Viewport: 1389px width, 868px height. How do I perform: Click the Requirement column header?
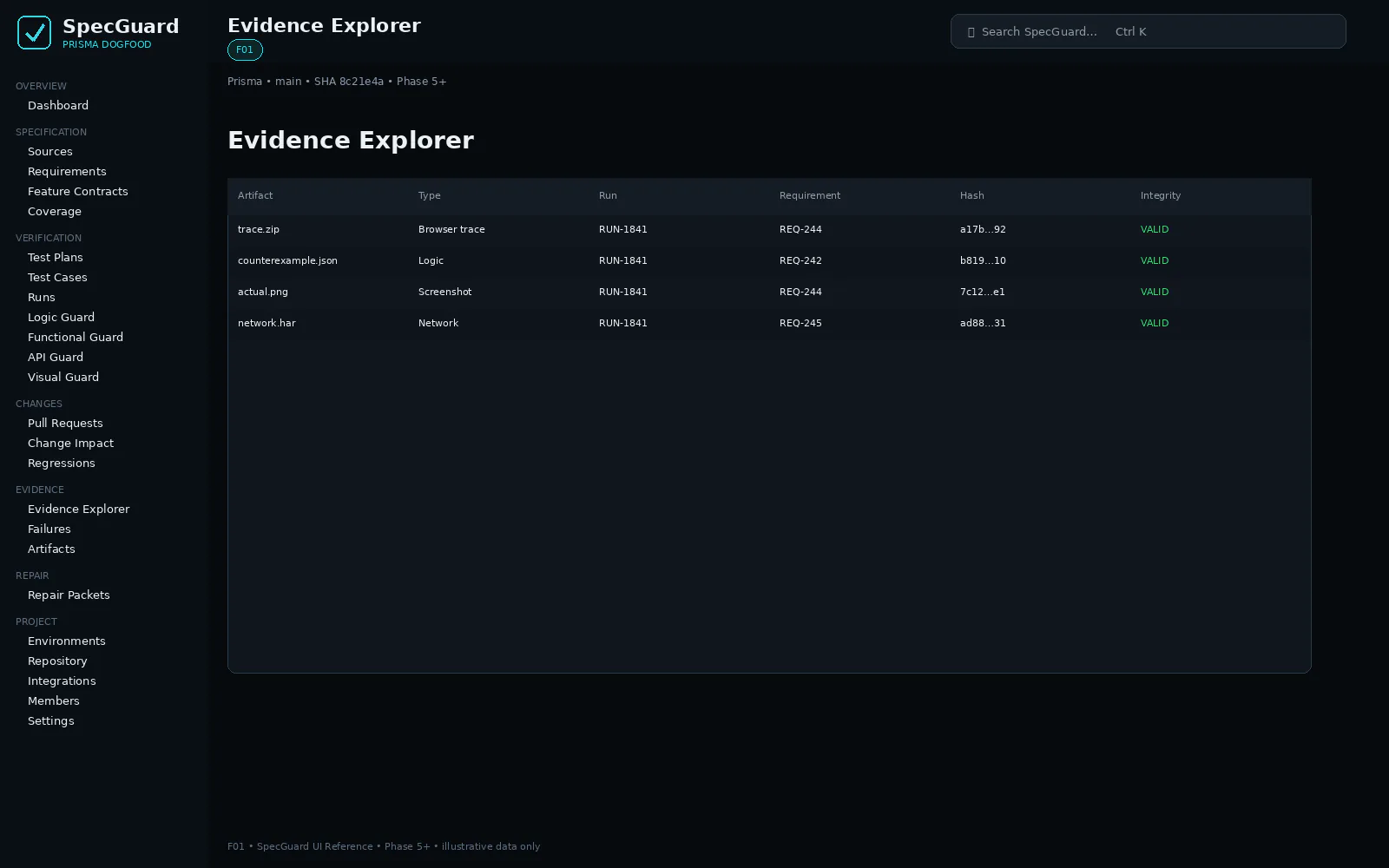[810, 195]
